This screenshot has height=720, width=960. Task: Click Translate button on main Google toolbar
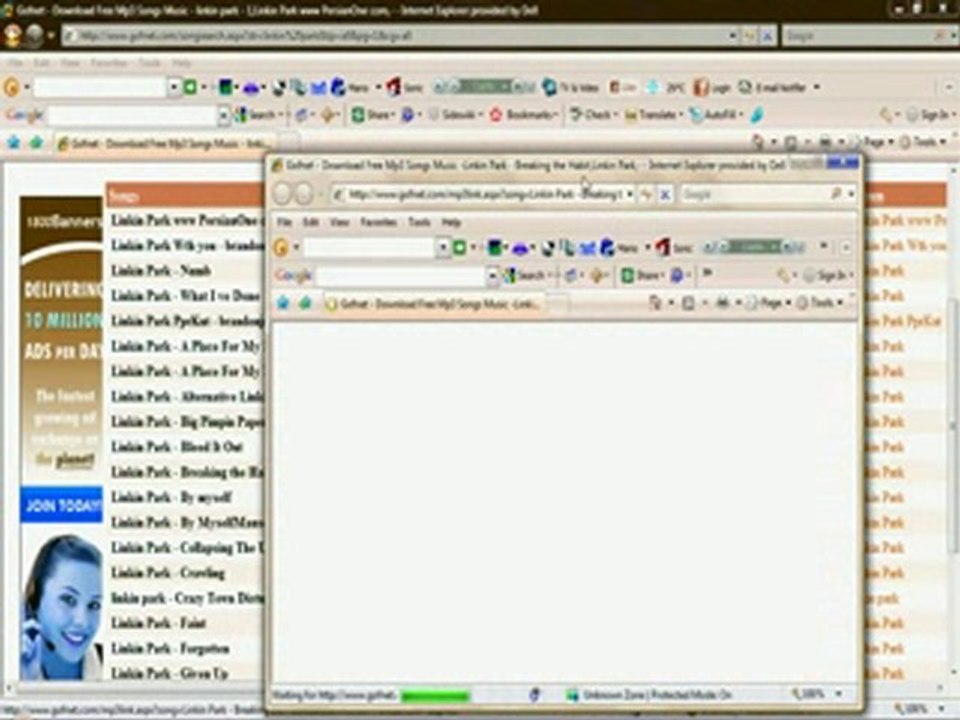coord(651,114)
